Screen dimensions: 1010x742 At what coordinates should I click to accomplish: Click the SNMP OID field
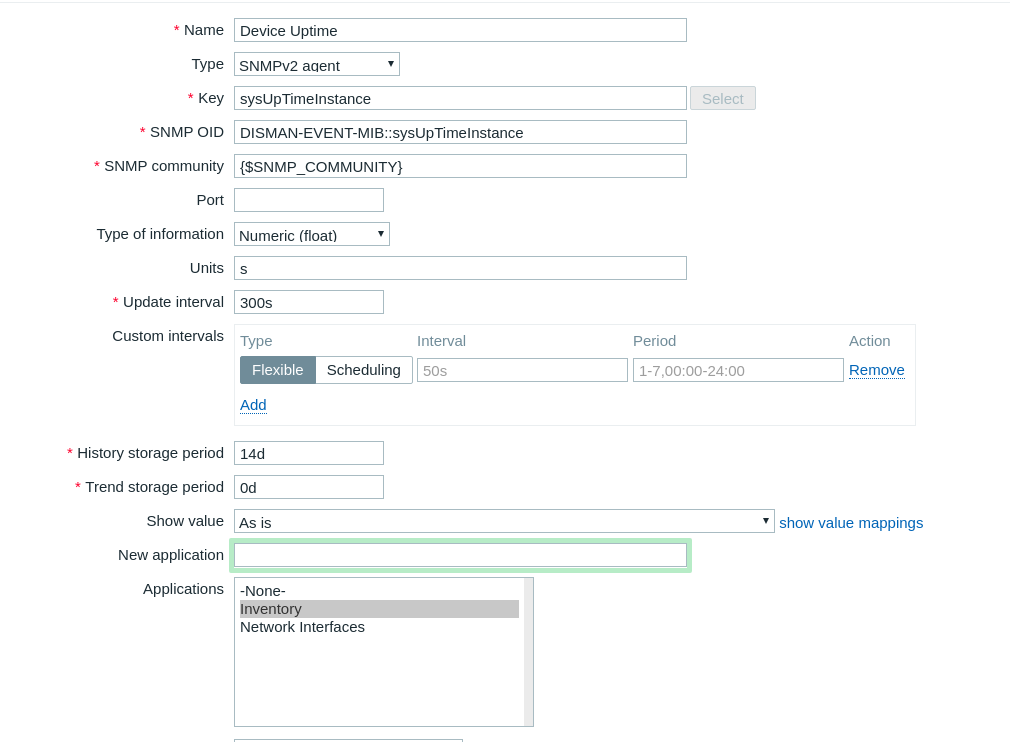click(460, 132)
